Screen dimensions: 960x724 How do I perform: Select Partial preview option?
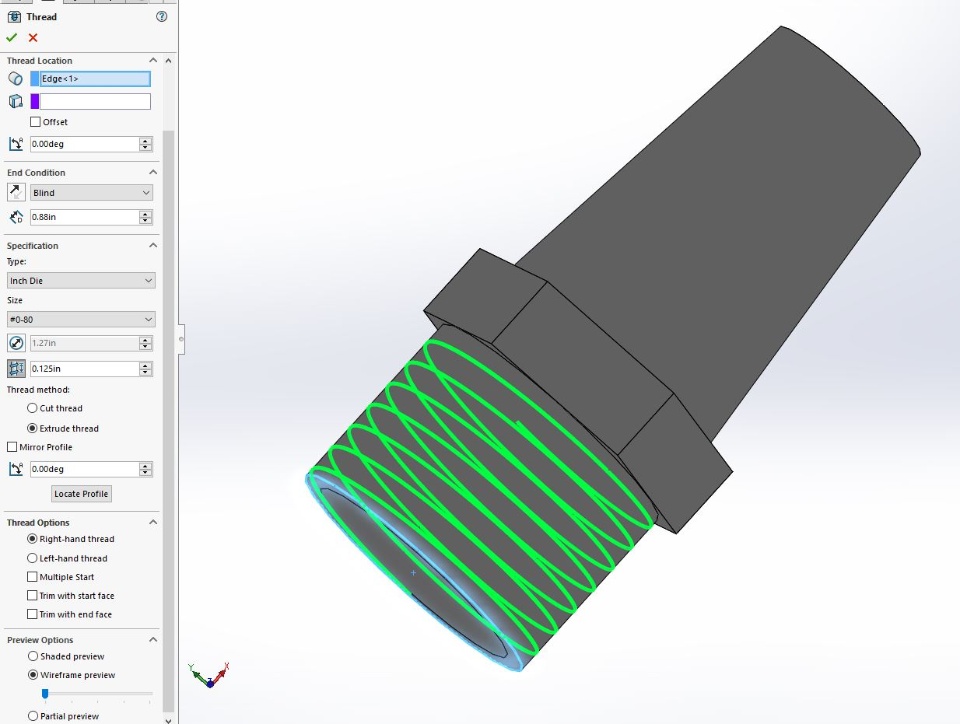point(32,716)
